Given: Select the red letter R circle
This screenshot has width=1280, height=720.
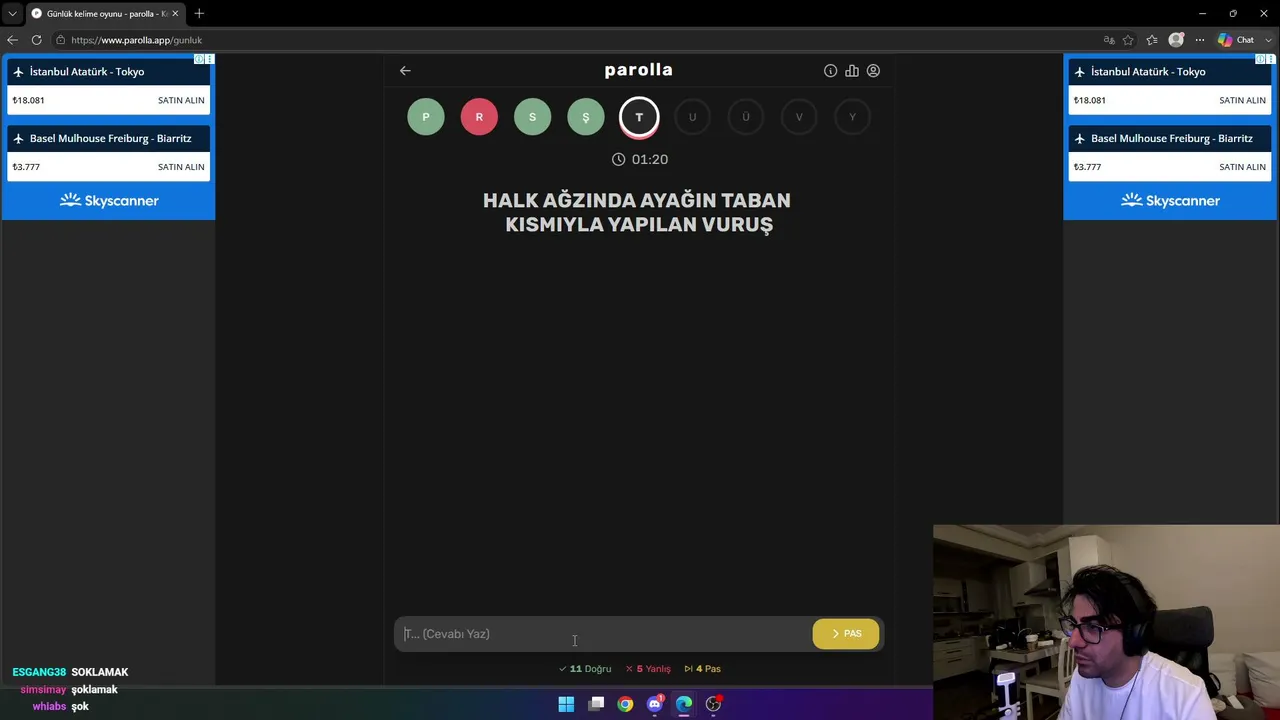Looking at the screenshot, I should (x=479, y=117).
